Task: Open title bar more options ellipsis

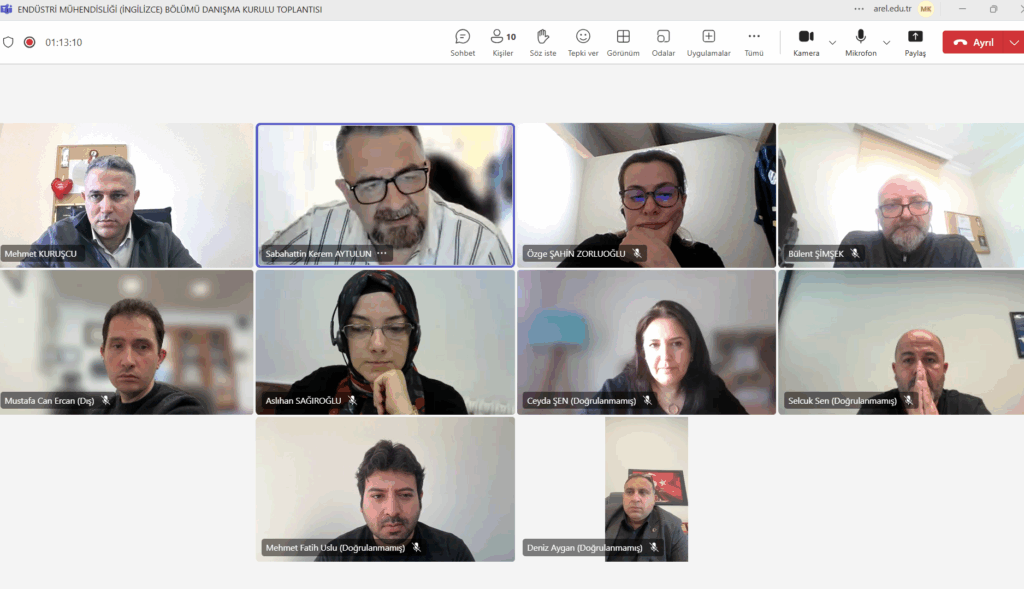Action: [859, 9]
